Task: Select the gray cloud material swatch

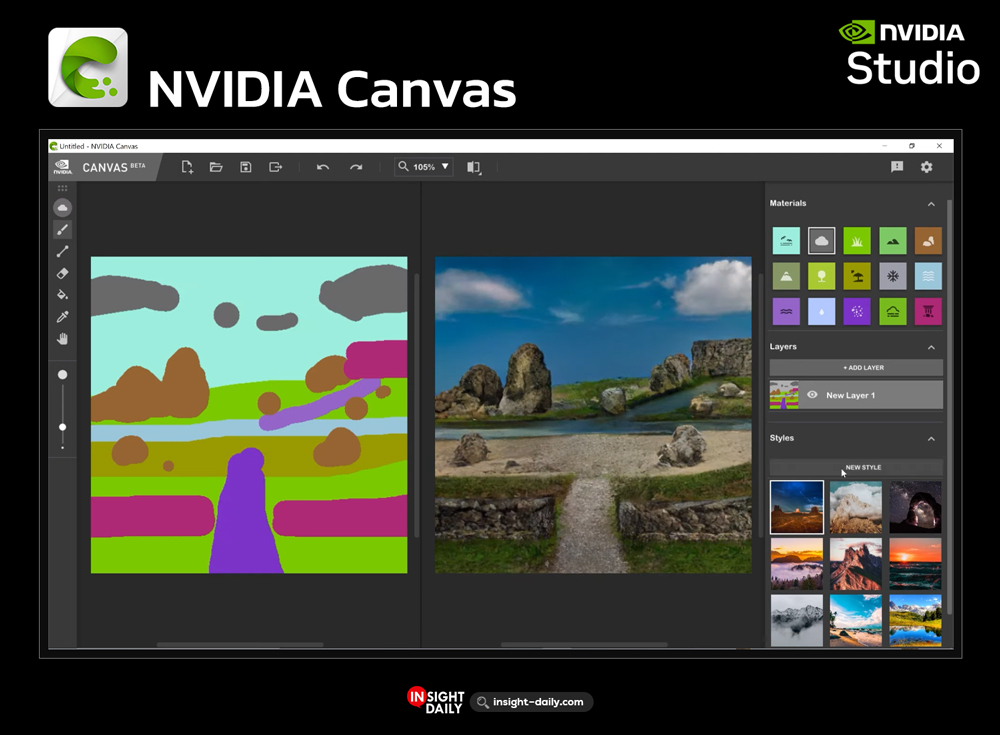Action: (822, 241)
